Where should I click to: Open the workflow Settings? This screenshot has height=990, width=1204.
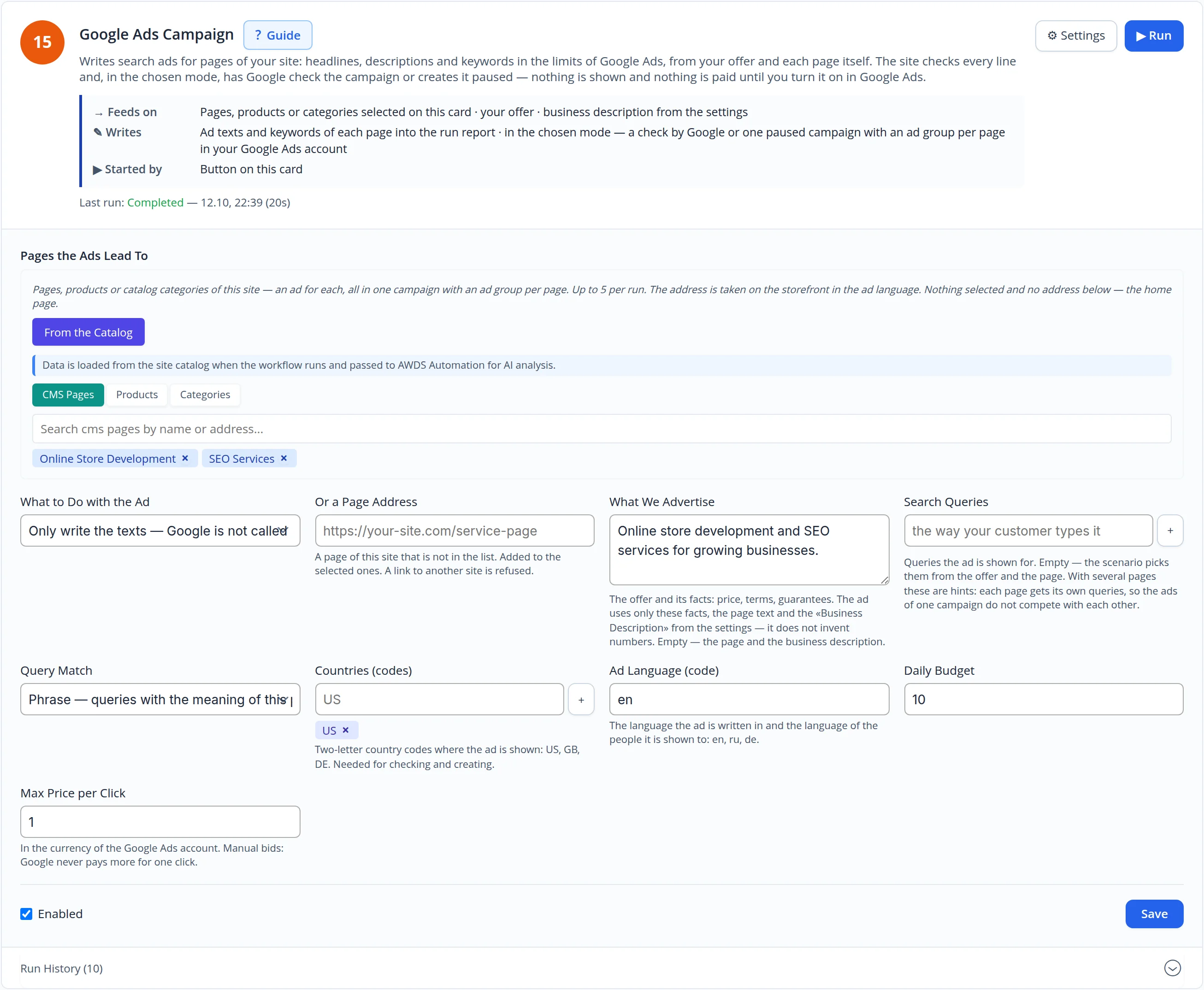pyautogui.click(x=1076, y=35)
